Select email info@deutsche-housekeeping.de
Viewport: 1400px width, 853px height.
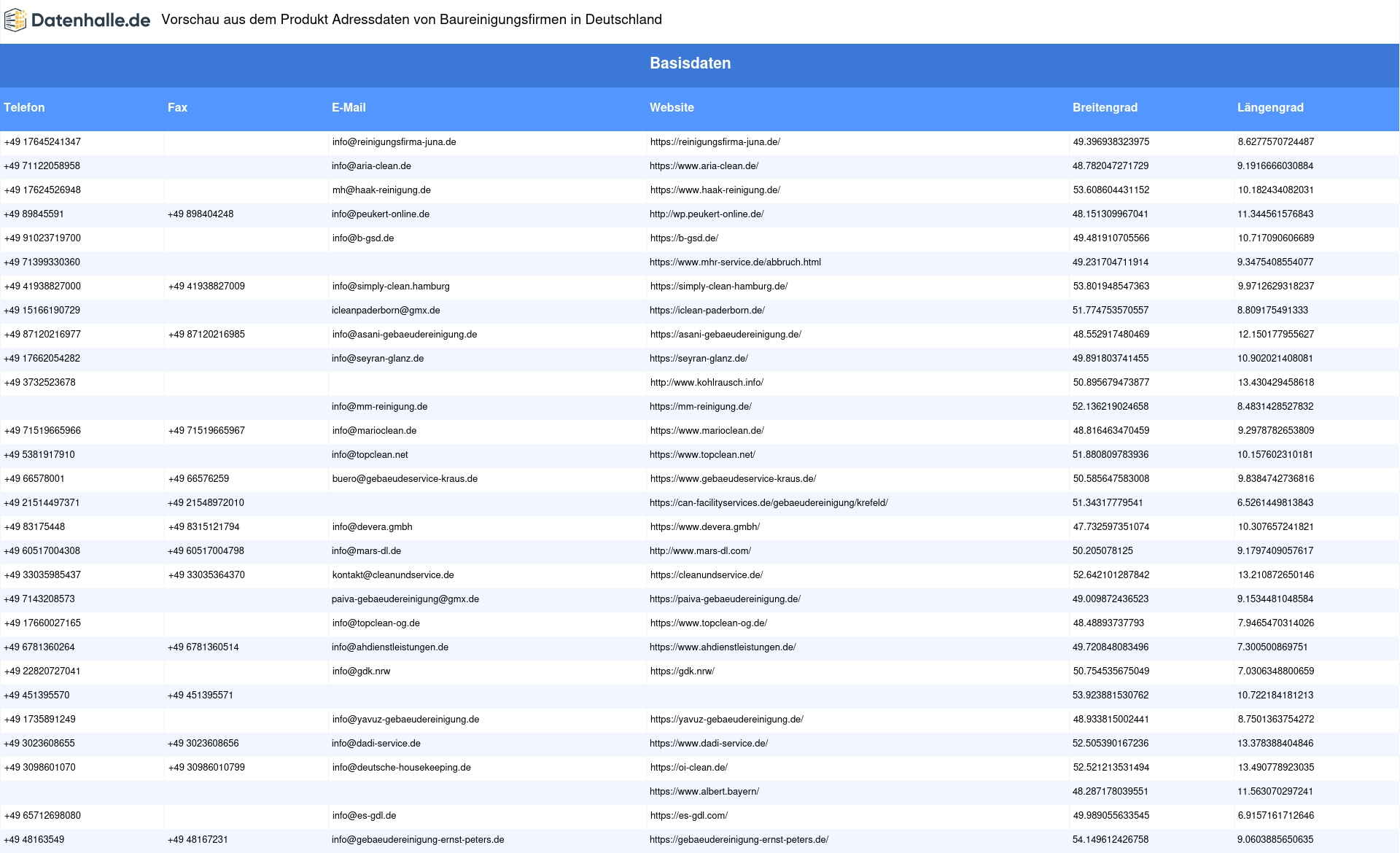coord(401,768)
